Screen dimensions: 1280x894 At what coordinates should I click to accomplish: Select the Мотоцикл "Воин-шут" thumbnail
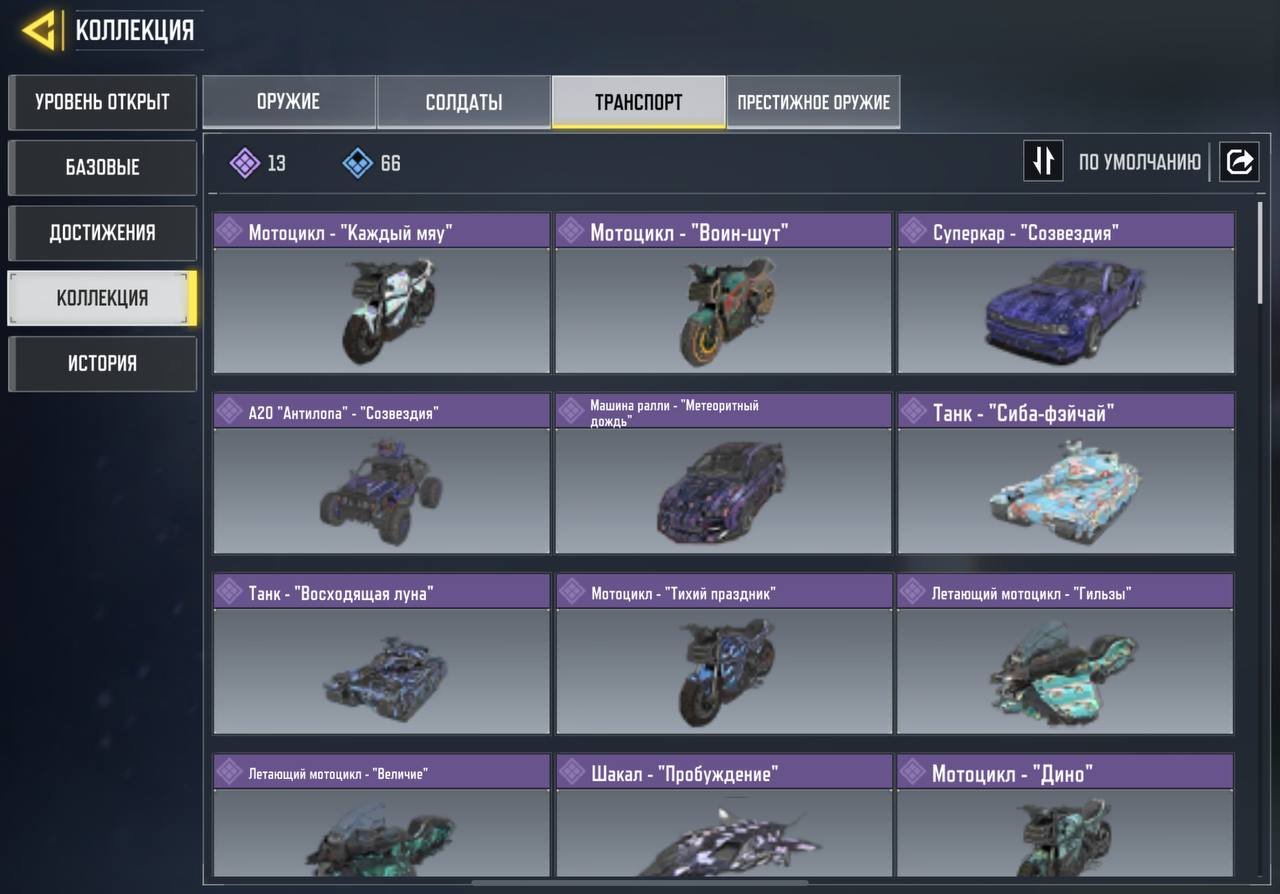pyautogui.click(x=723, y=310)
